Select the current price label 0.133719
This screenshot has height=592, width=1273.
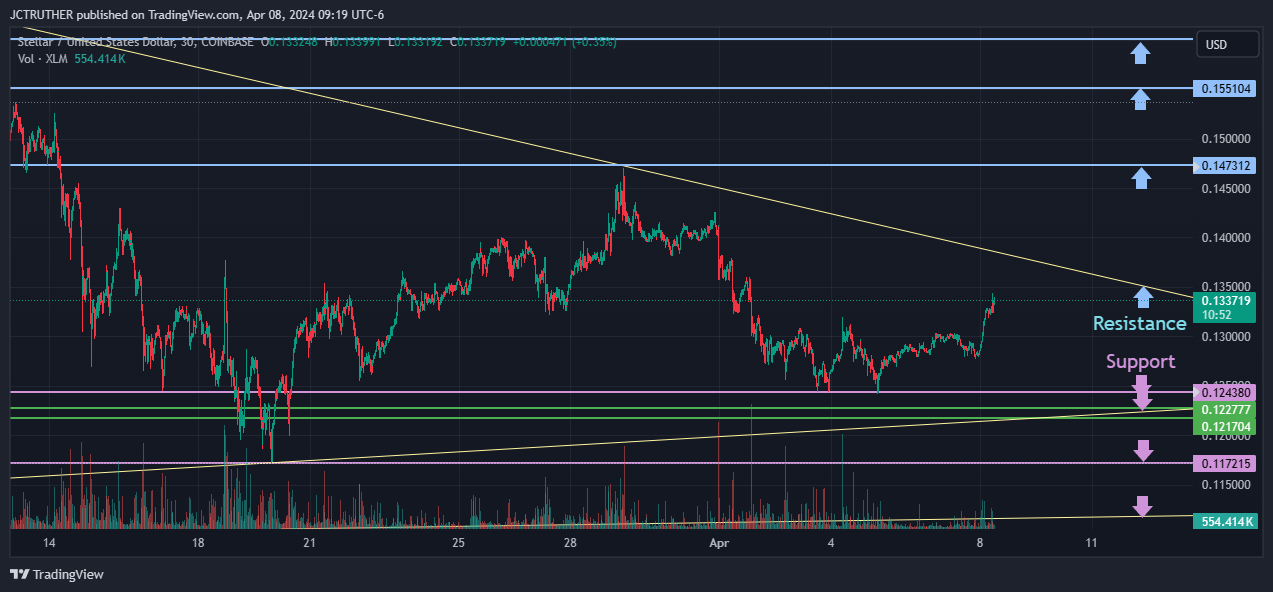(x=1226, y=300)
